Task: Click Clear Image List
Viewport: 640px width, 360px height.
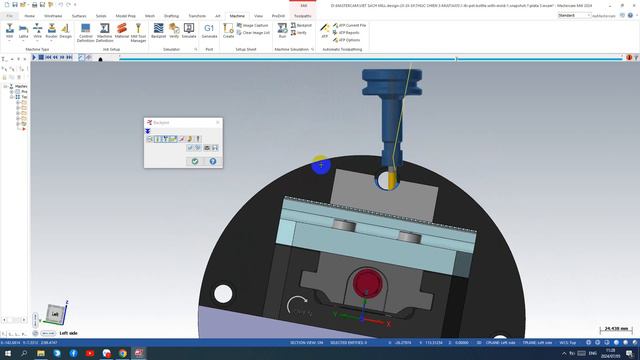Action: tap(253, 33)
